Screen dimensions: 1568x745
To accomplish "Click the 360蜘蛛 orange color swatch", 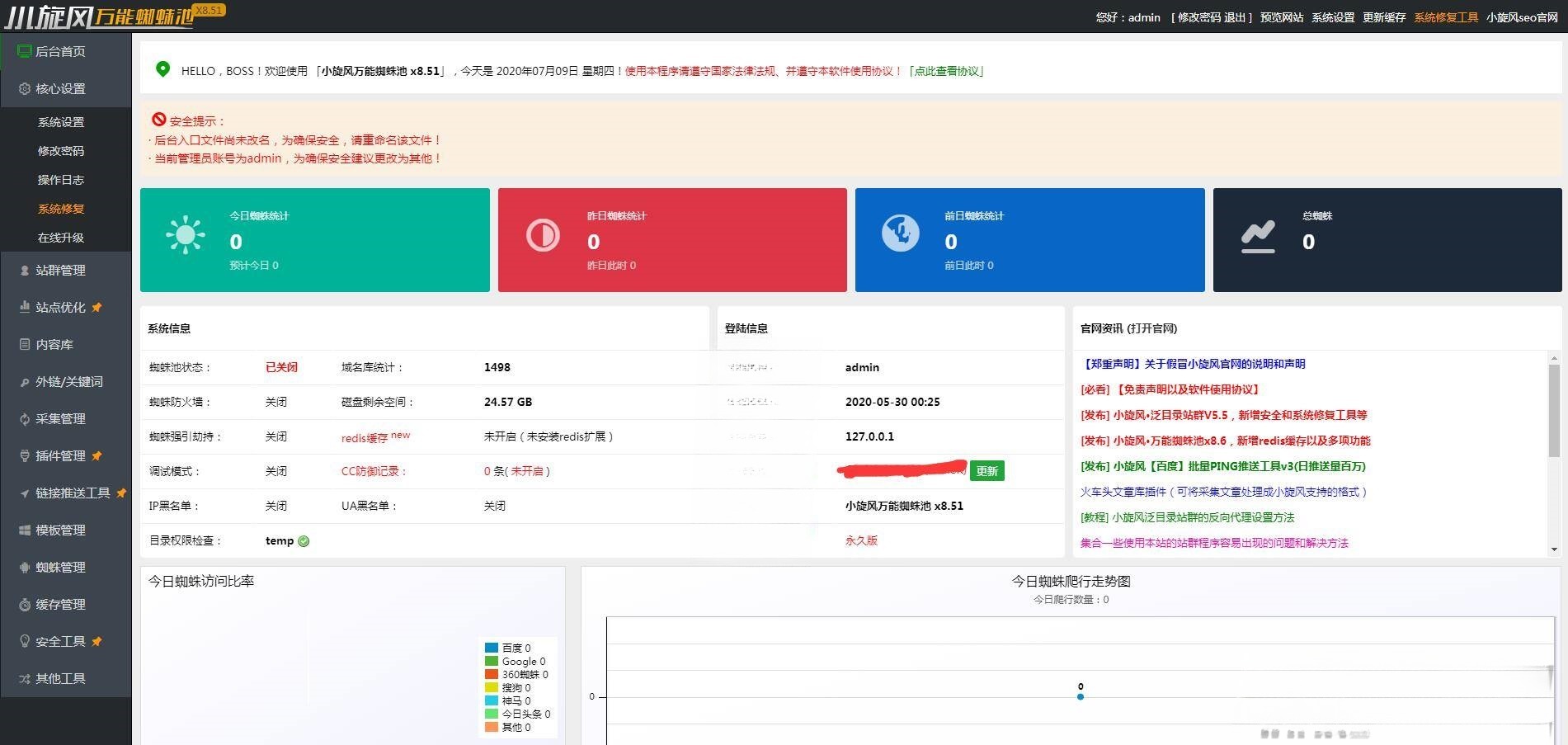I will tap(491, 674).
